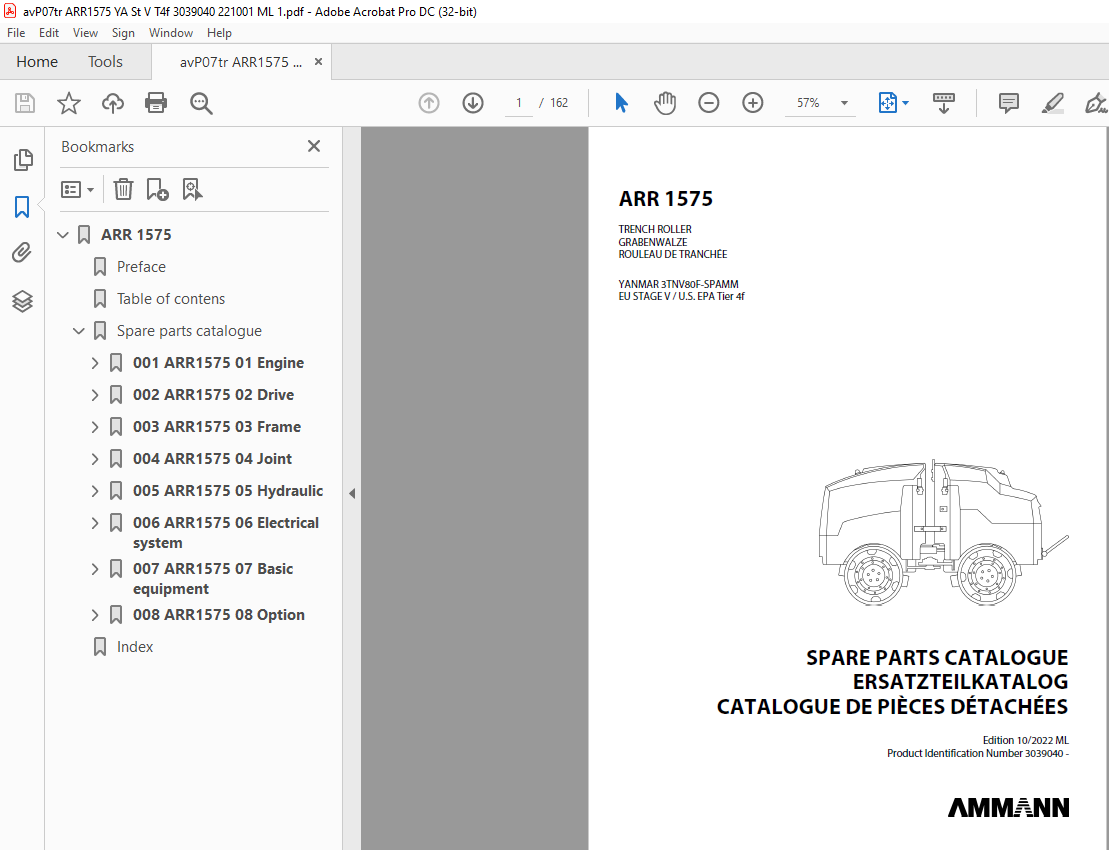Add the document to starred files
Screen dimensions: 1109x850
tap(69, 103)
